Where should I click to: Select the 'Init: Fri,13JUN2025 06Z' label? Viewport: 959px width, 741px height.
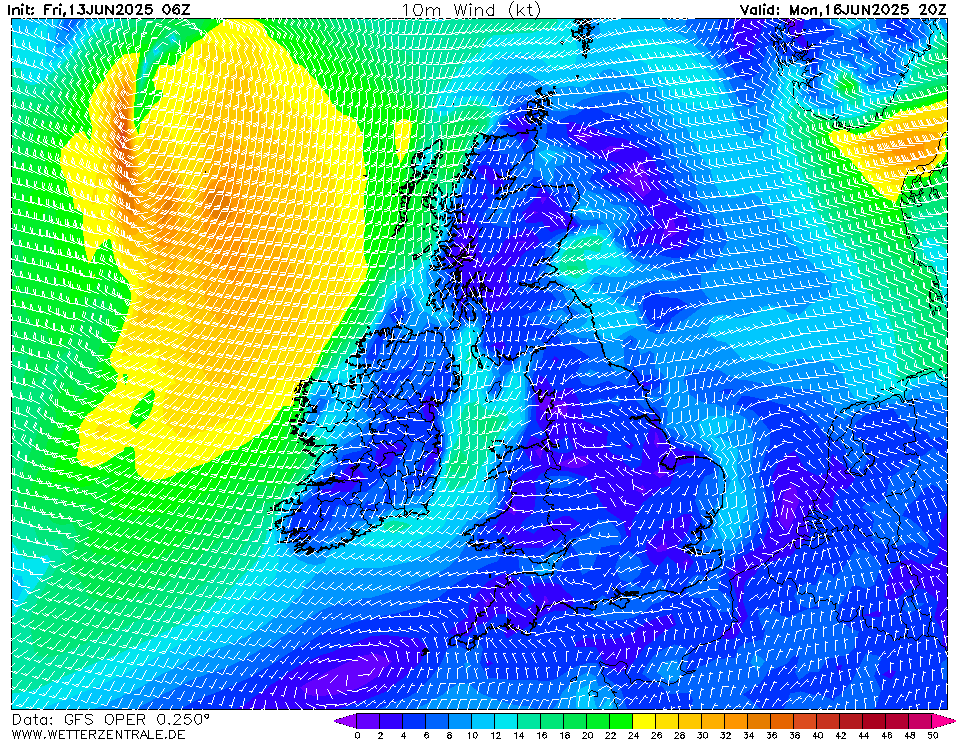coord(98,10)
